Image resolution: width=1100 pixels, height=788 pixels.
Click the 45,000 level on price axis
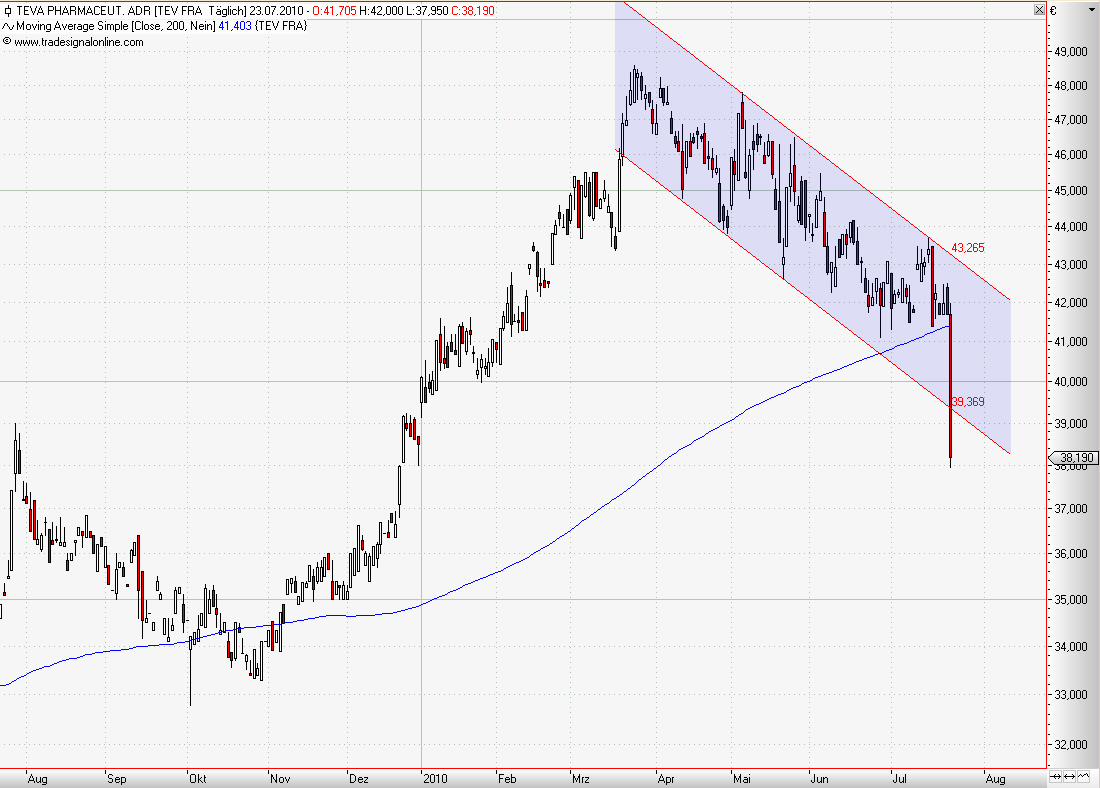click(x=1071, y=191)
